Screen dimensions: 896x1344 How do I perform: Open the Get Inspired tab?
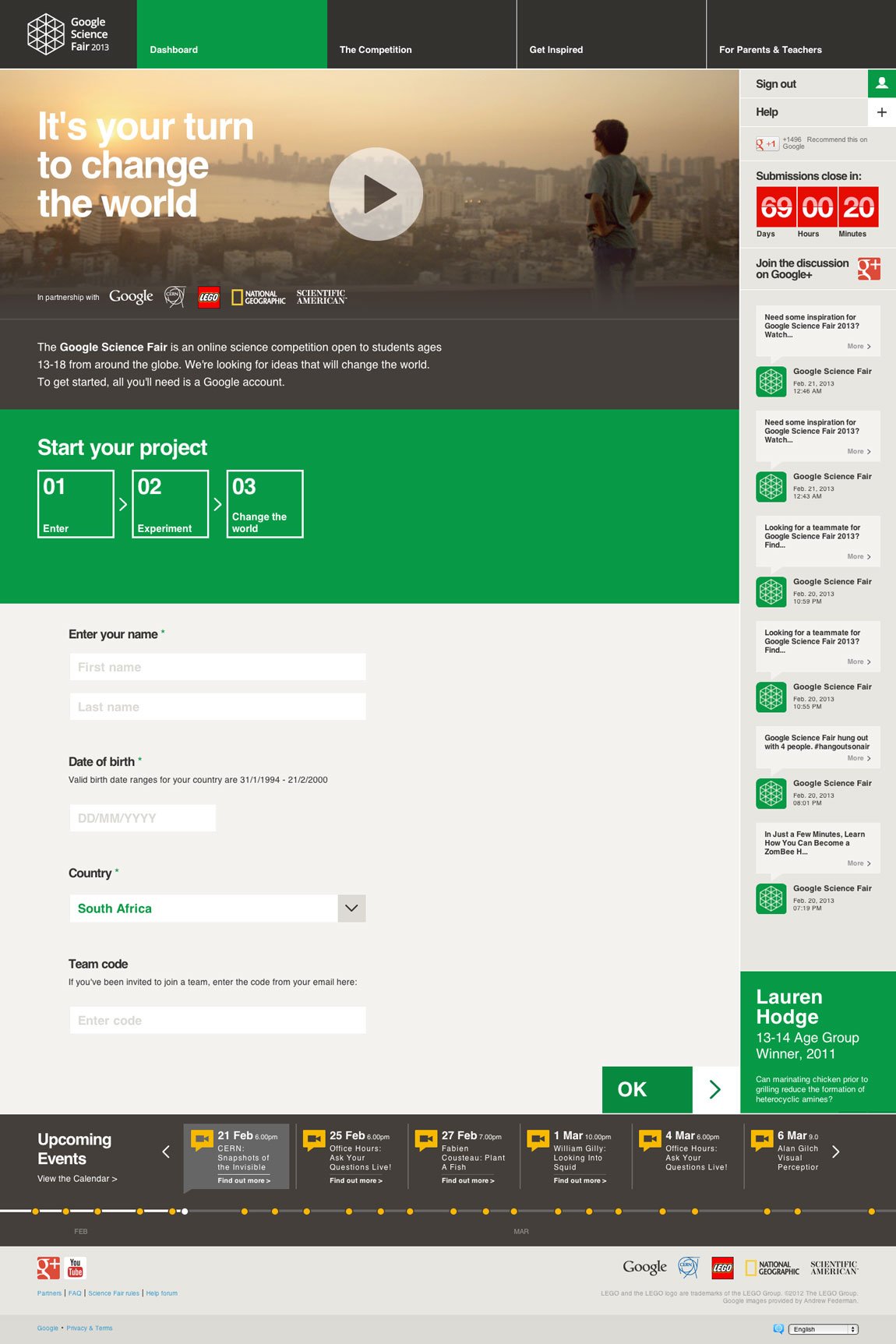(612, 34)
